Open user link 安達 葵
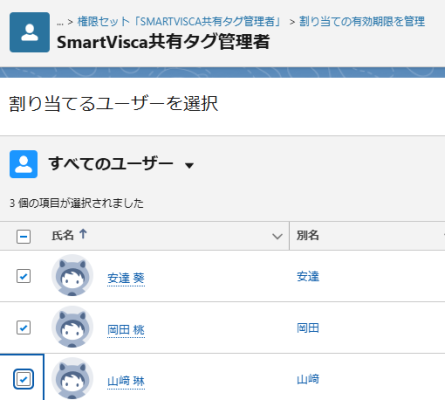 click(x=126, y=278)
